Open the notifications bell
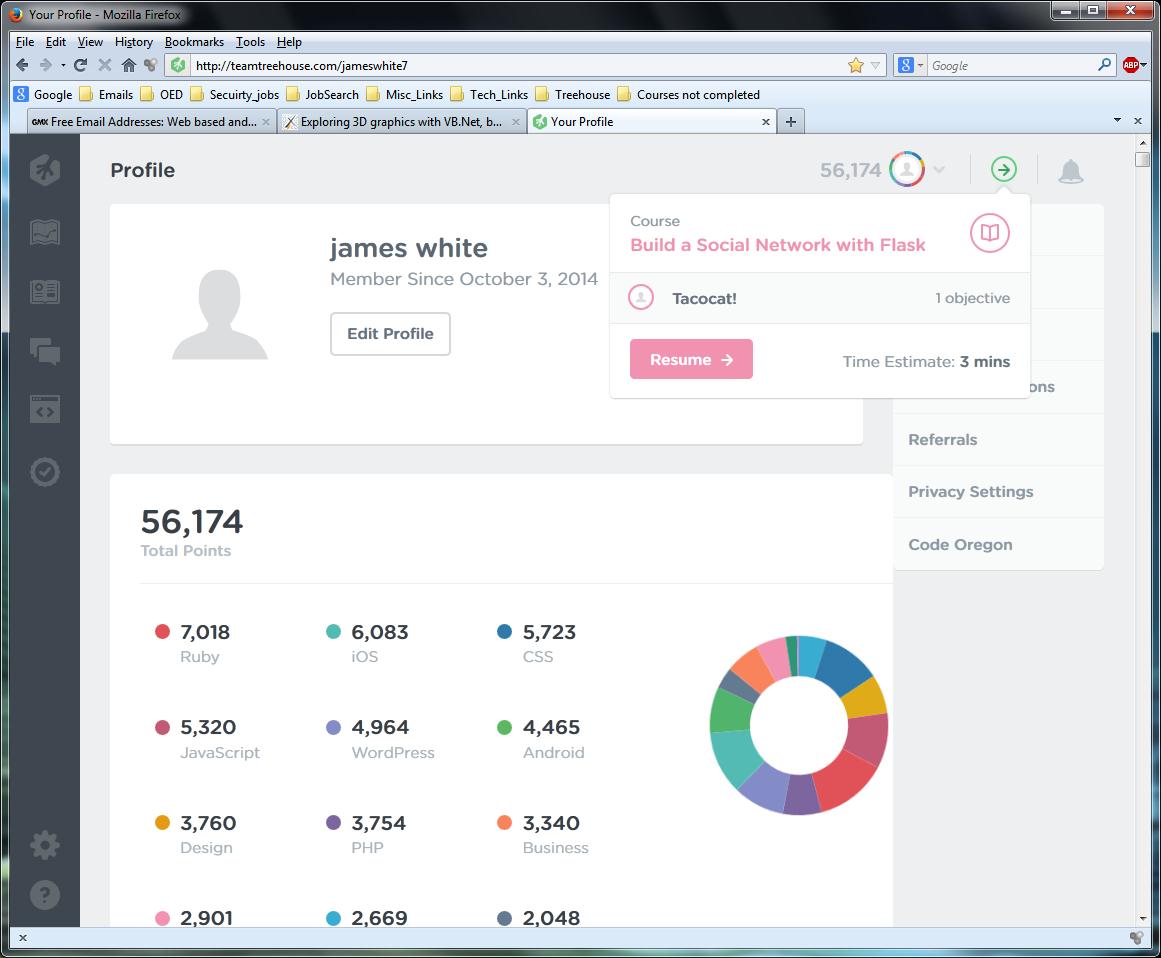The width and height of the screenshot is (1161, 958). pos(1071,171)
